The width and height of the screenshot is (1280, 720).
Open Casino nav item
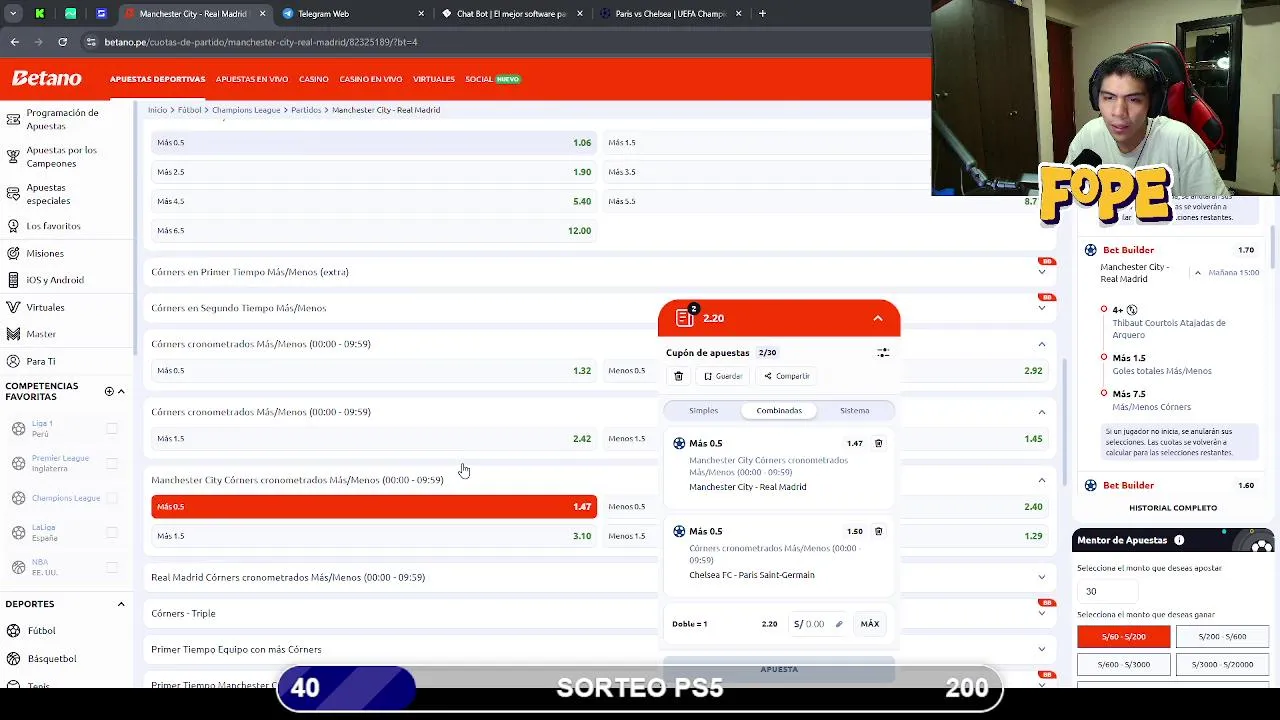[314, 79]
